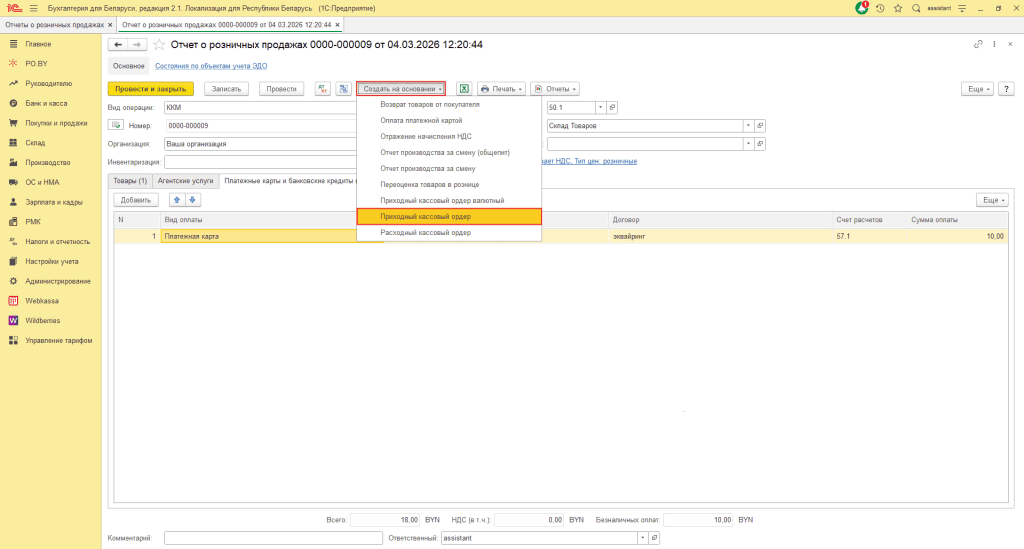Expand the Печать dropdown button
Screen dimensions: 1024x549
(502, 88)
